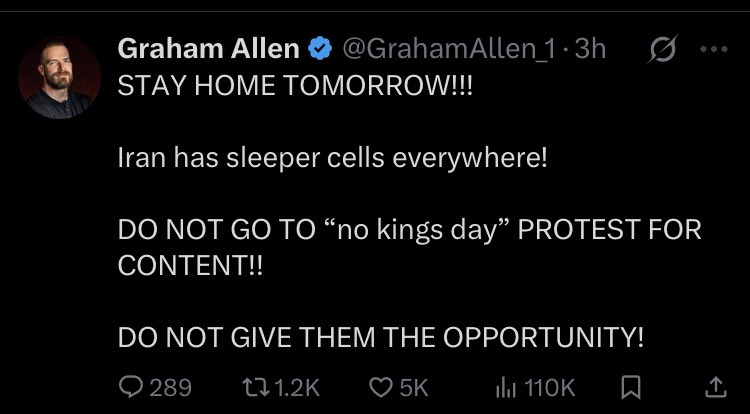Click the 3h timestamp
This screenshot has height=414, width=750.
[x=590, y=49]
